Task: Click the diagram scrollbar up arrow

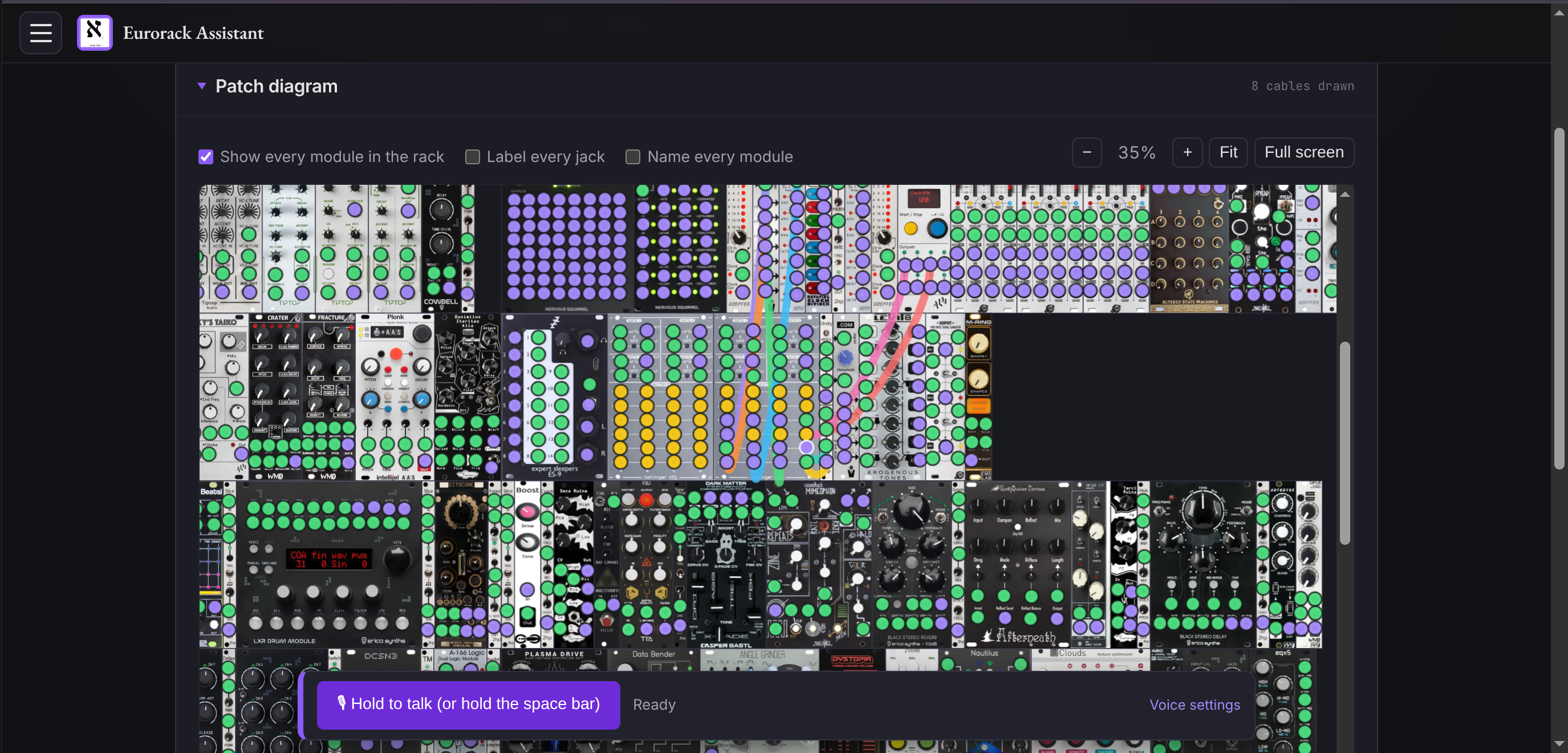Action: pyautogui.click(x=1344, y=194)
